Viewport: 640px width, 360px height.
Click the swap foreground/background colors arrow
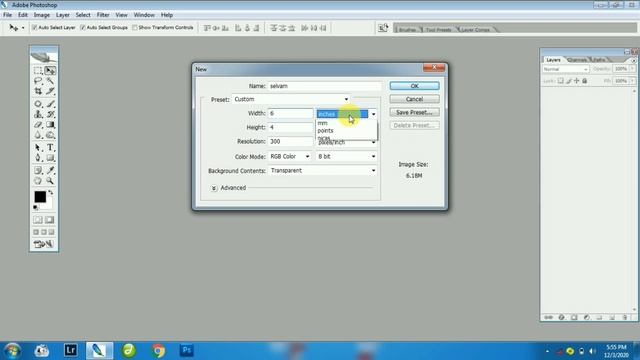51,192
